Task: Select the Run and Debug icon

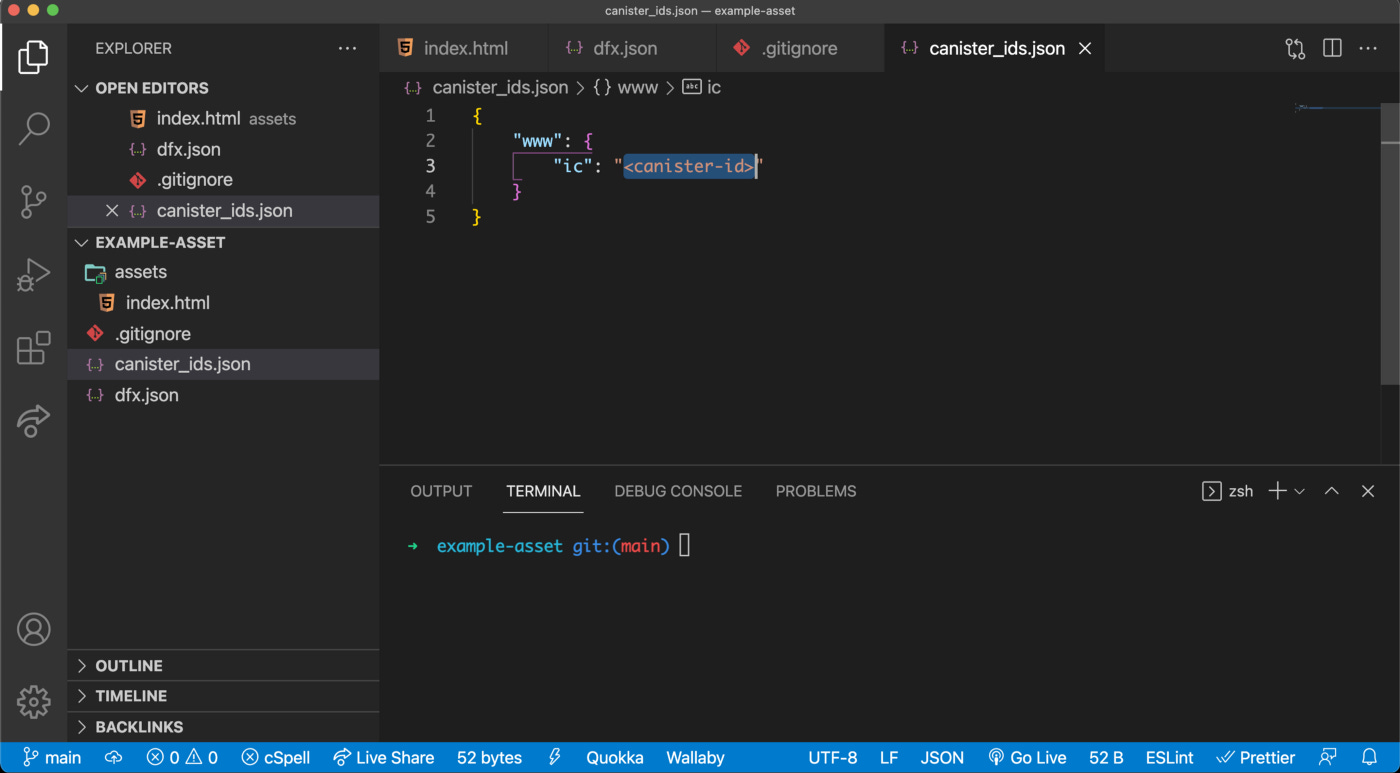Action: tap(34, 274)
